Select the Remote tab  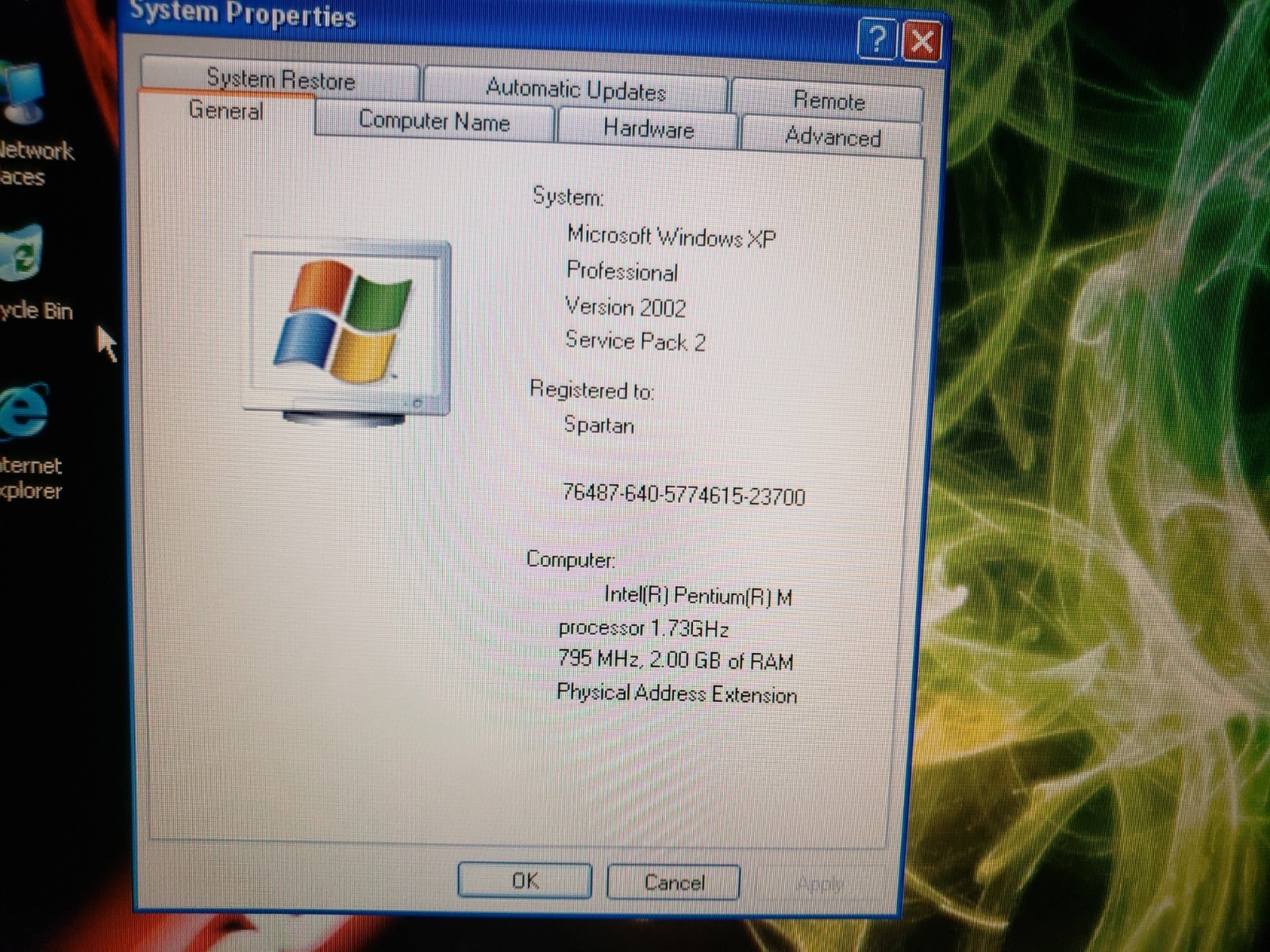[828, 101]
